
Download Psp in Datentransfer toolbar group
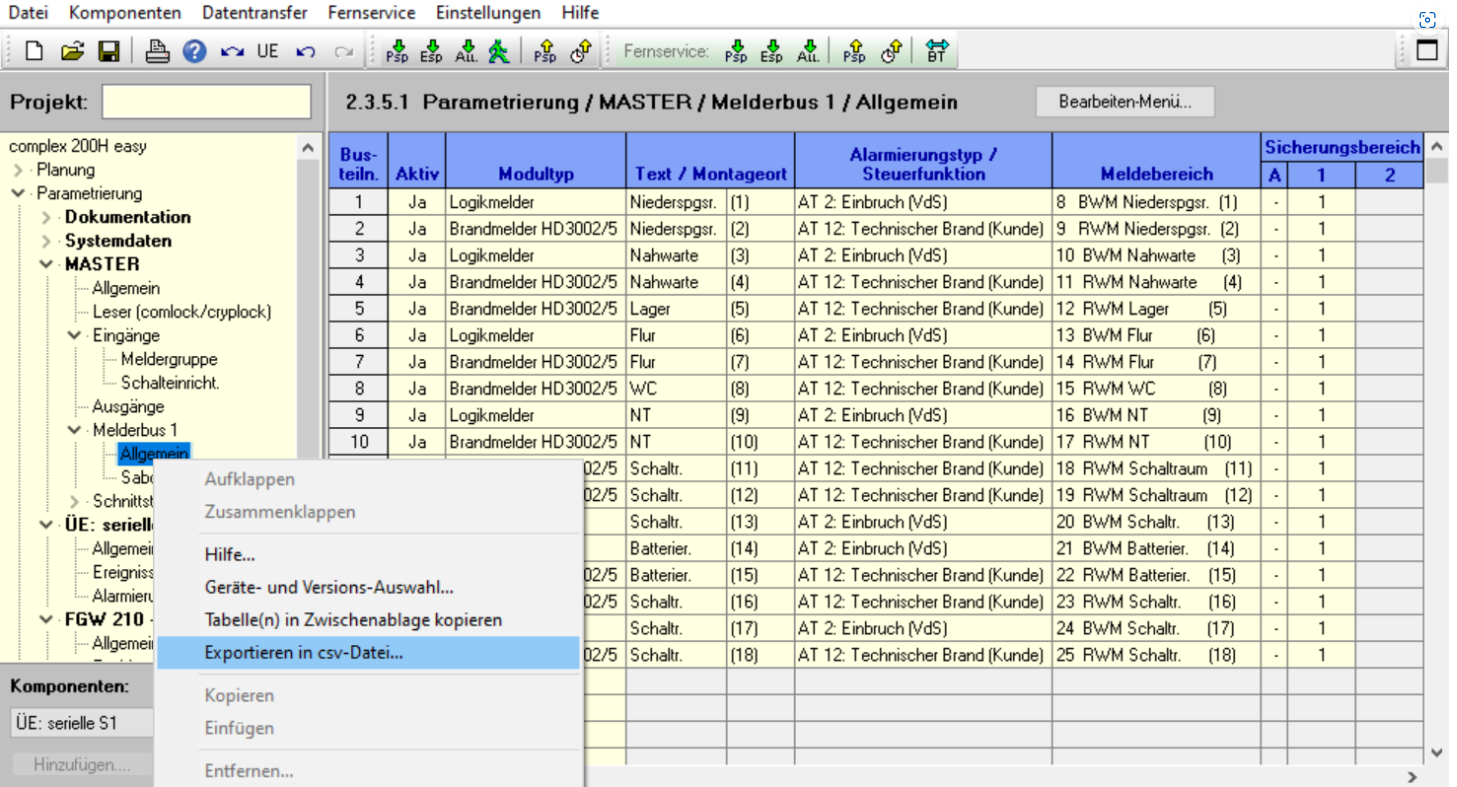pyautogui.click(x=398, y=51)
